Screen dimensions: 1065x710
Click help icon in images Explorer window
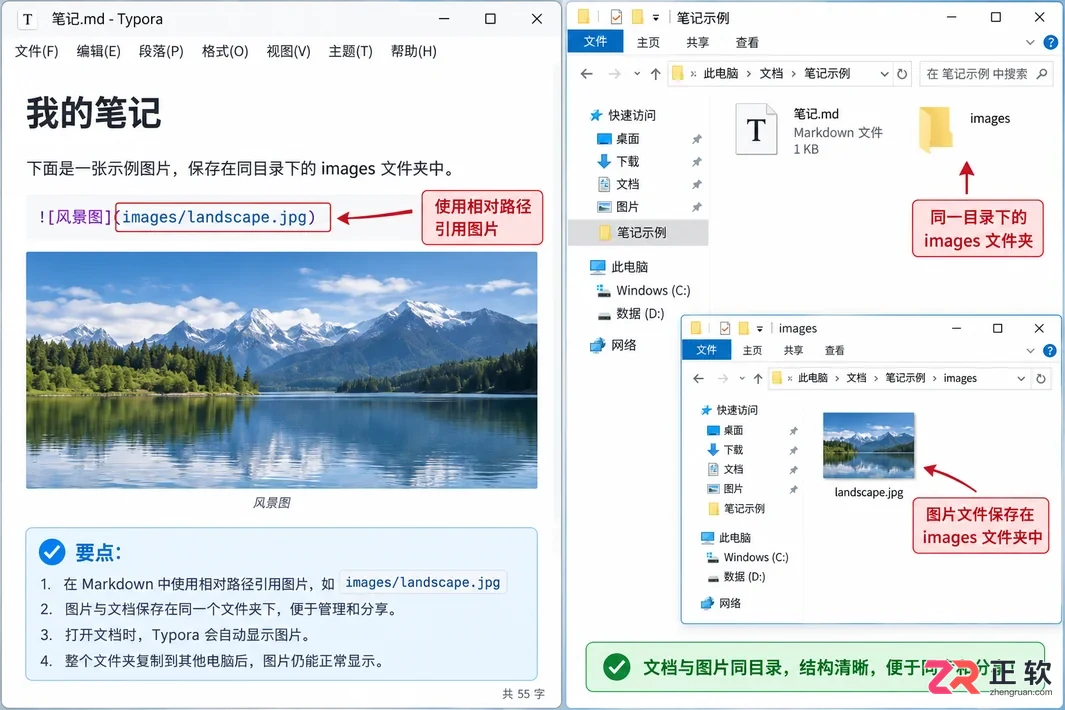(x=1049, y=351)
